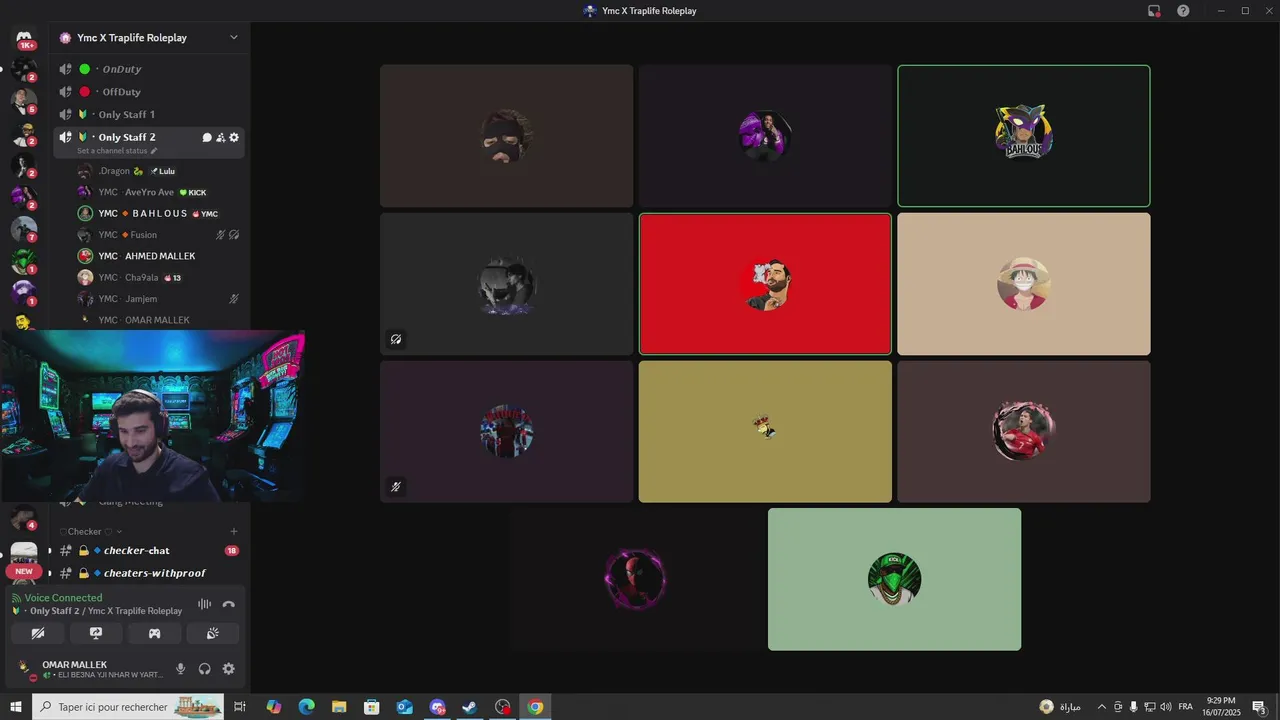Screen dimensions: 1280x720
Task: Select YMC Fusion in member list
Action: tap(158, 235)
